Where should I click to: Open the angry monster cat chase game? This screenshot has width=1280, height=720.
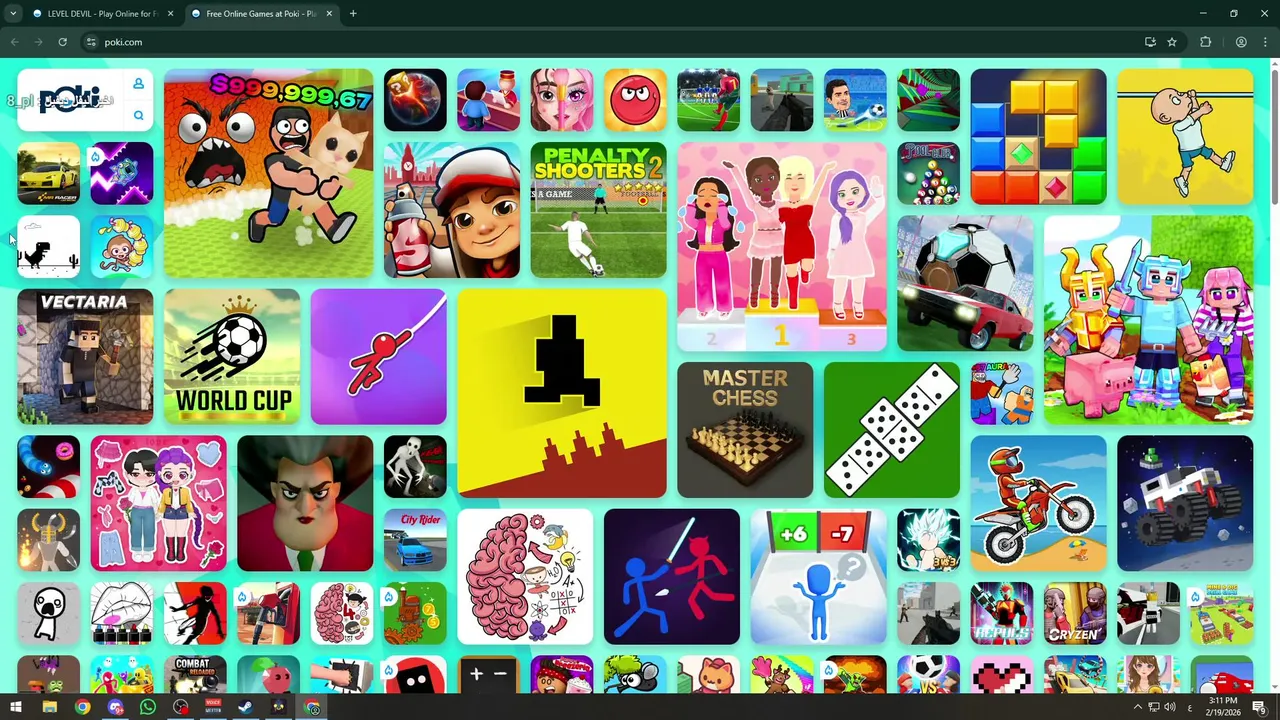click(x=268, y=173)
